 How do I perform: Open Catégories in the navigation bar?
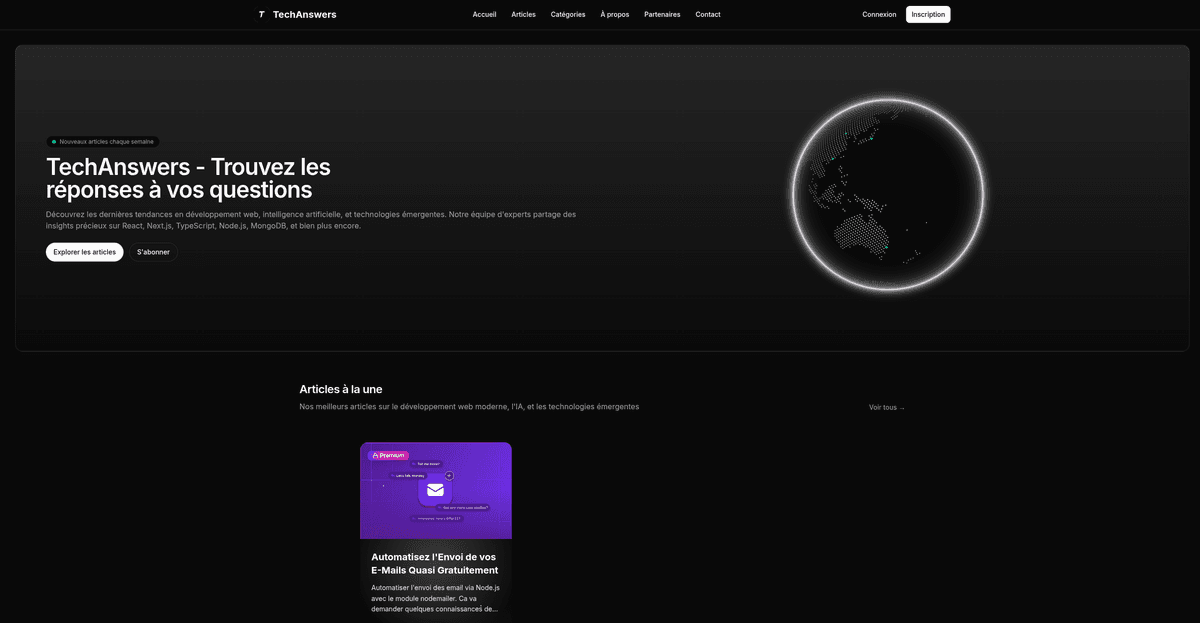(568, 14)
